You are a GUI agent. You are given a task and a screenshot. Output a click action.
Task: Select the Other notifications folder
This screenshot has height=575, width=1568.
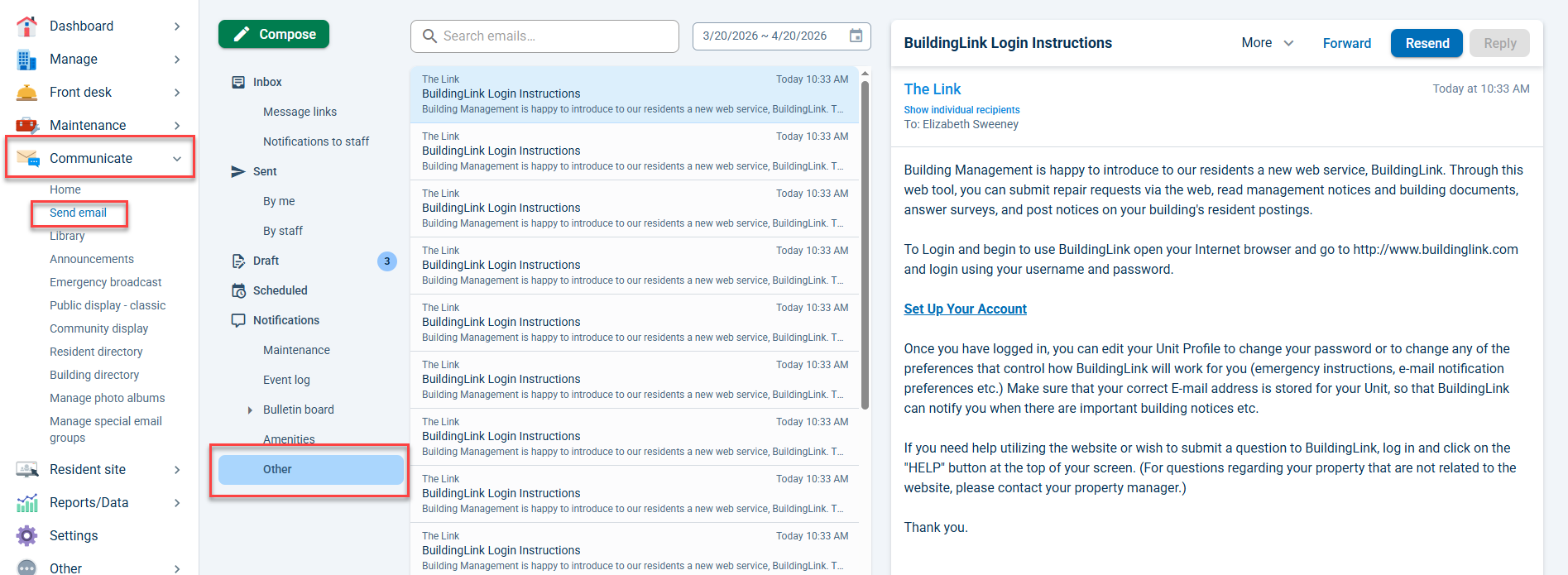(x=310, y=469)
